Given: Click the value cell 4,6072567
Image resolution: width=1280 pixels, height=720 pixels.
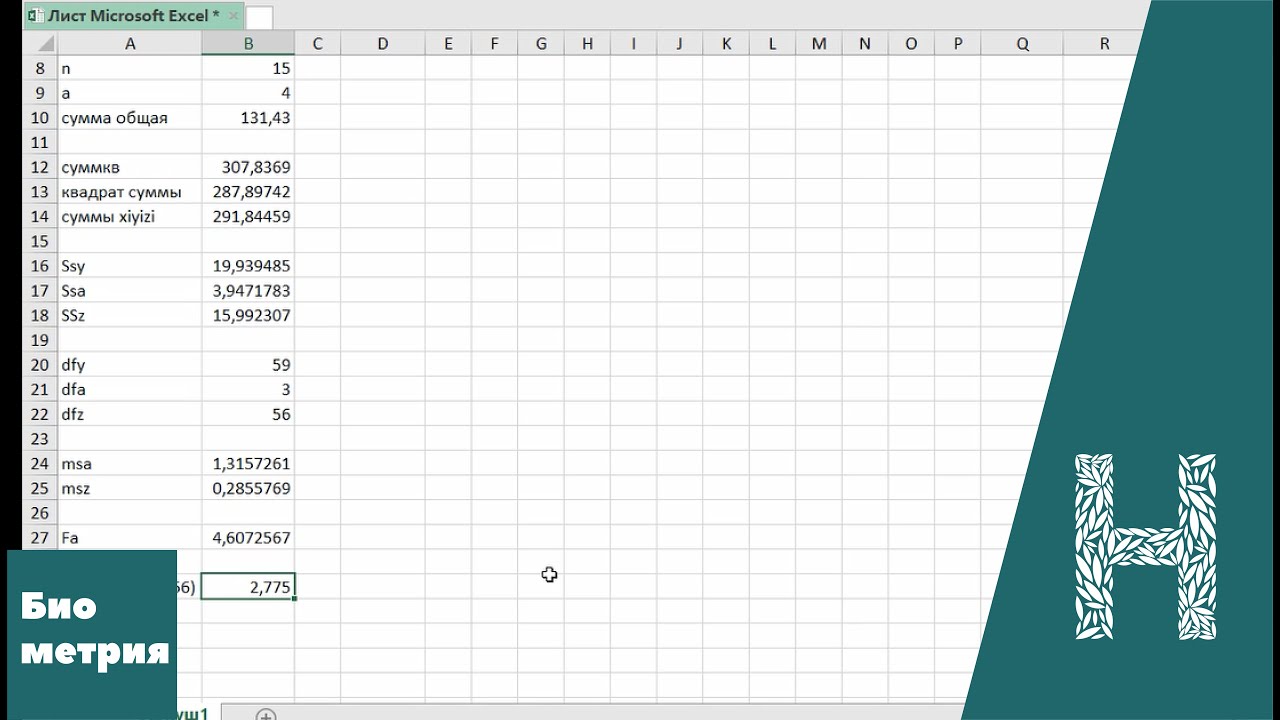Looking at the screenshot, I should 248,538.
